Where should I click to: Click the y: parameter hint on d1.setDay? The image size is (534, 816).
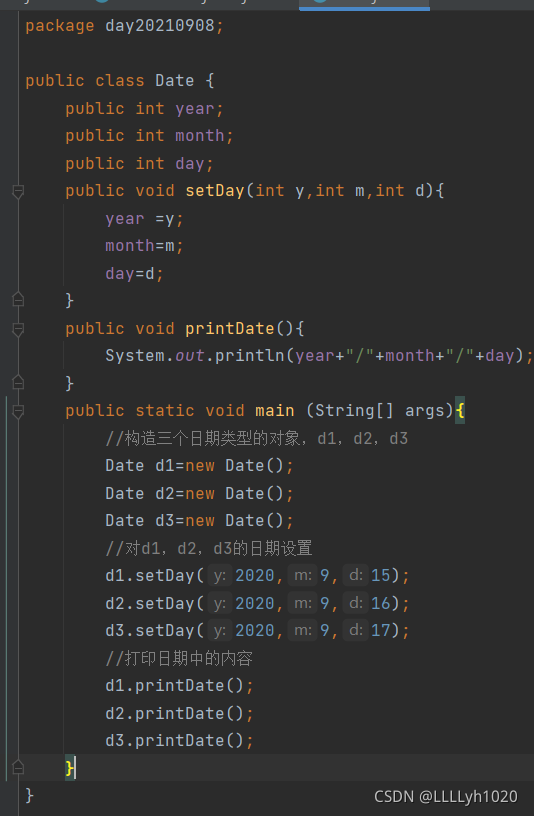pos(220,576)
